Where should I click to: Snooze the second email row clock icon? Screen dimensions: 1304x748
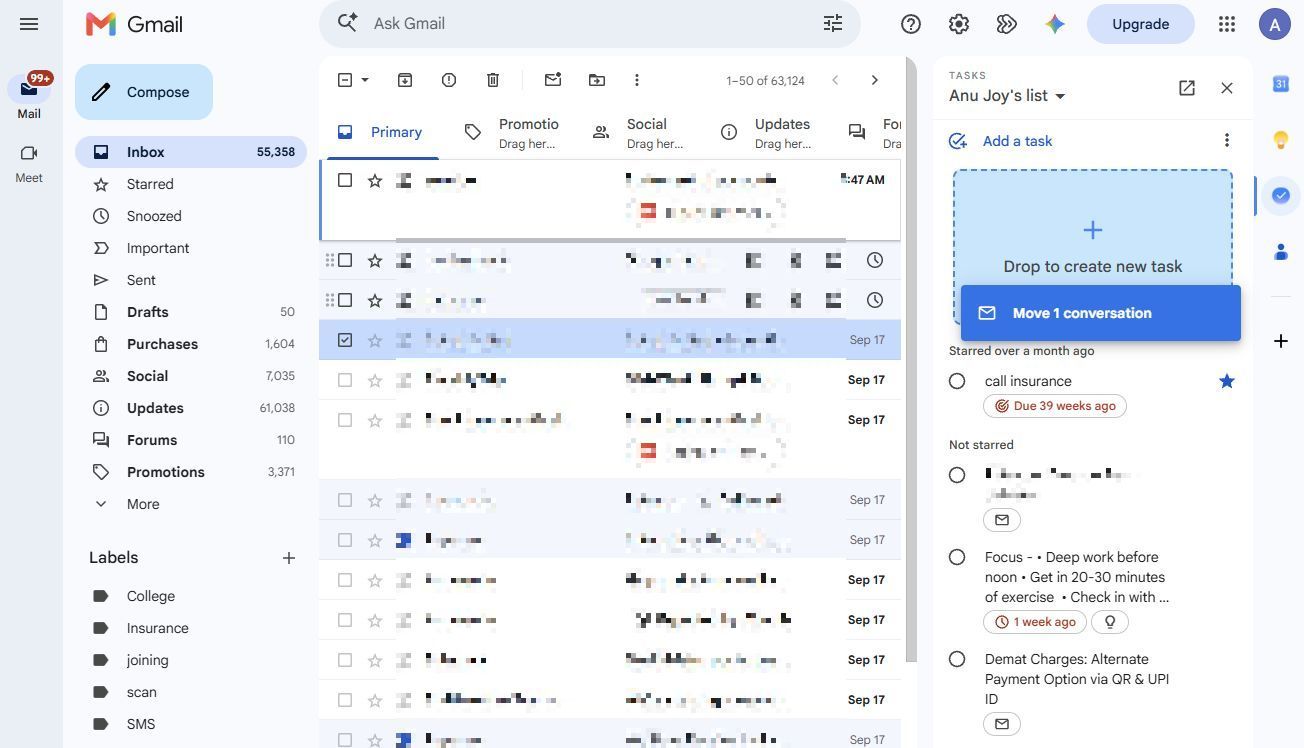point(875,260)
